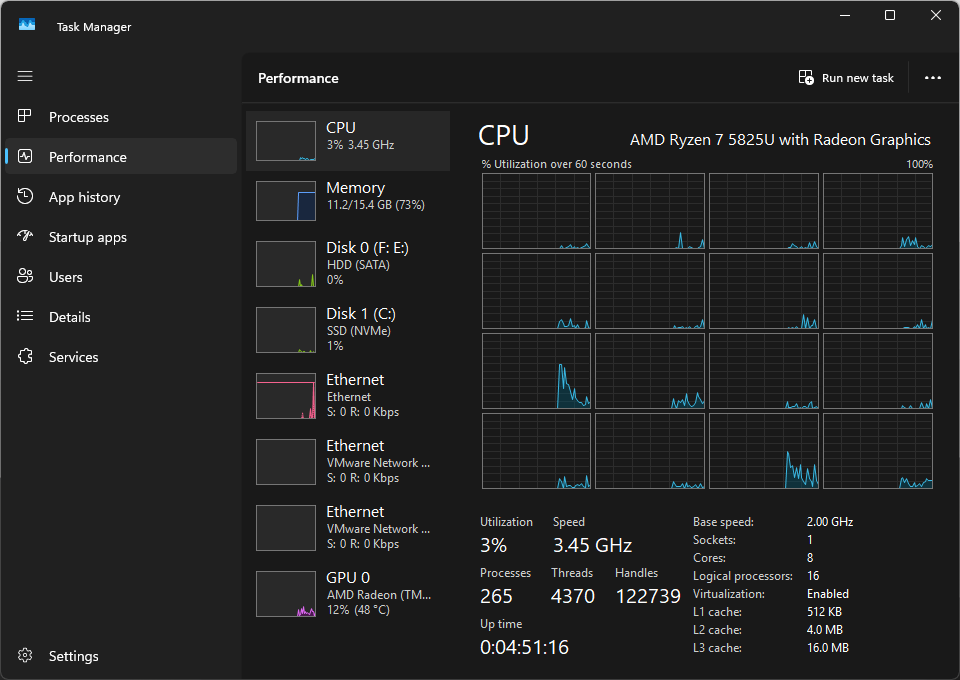Image resolution: width=960 pixels, height=680 pixels.
Task: Click the Details list icon
Action: coord(25,316)
